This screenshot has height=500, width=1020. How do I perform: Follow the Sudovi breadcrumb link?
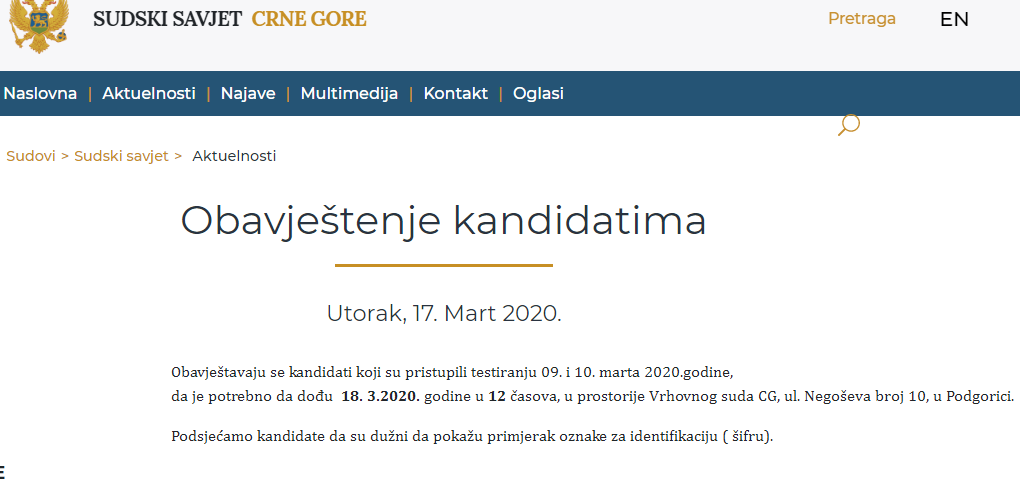[31, 156]
